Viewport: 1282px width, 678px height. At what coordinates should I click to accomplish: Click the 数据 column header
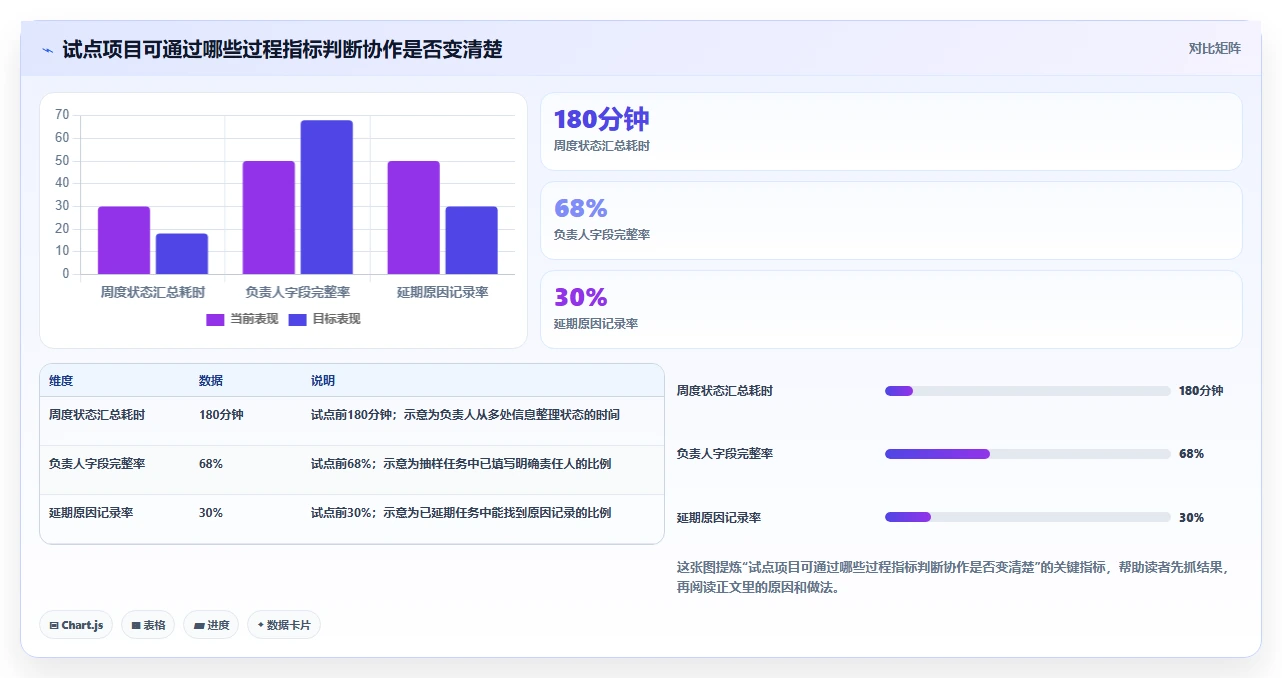pyautogui.click(x=211, y=381)
